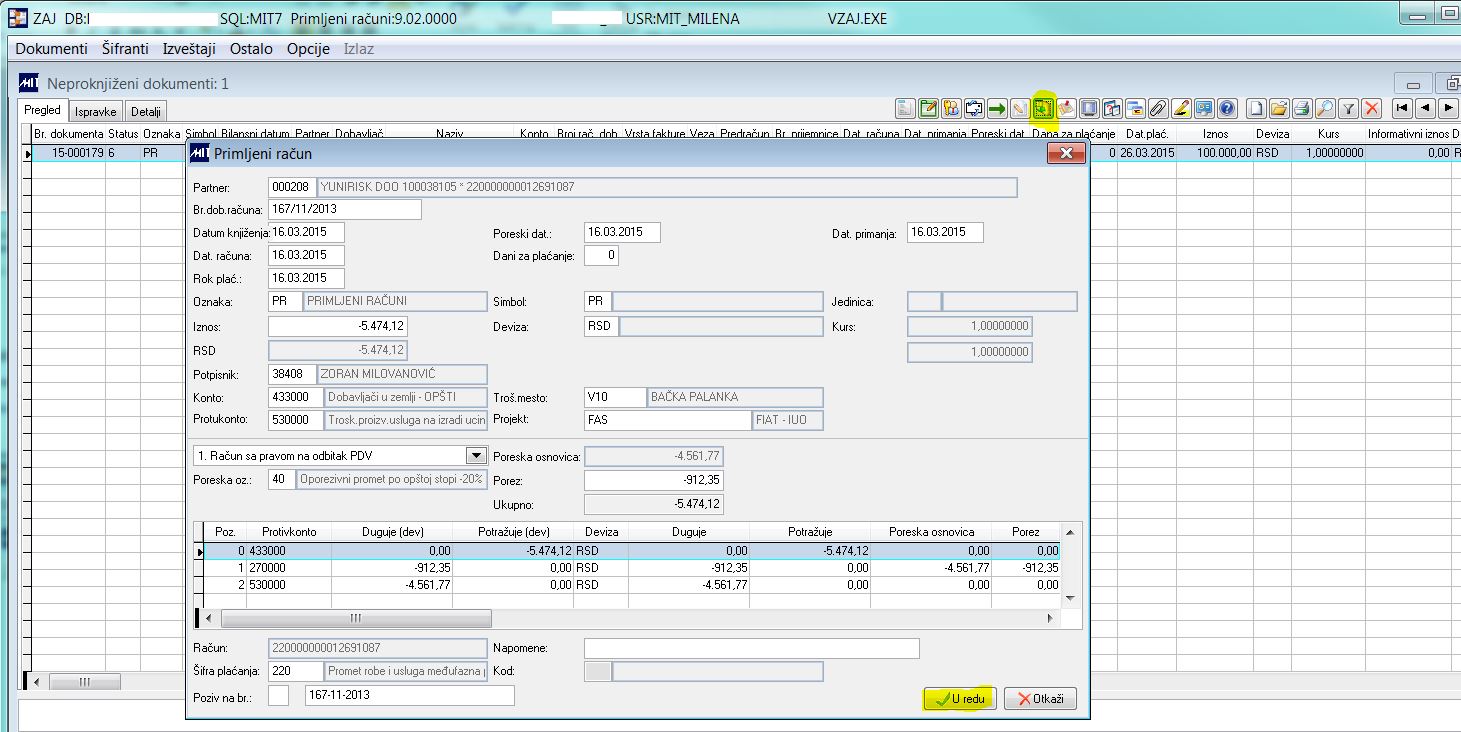This screenshot has height=732, width=1461.
Task: Expand the 'Račun sa pravom na odbitak PDV' dropdown
Action: click(x=476, y=456)
